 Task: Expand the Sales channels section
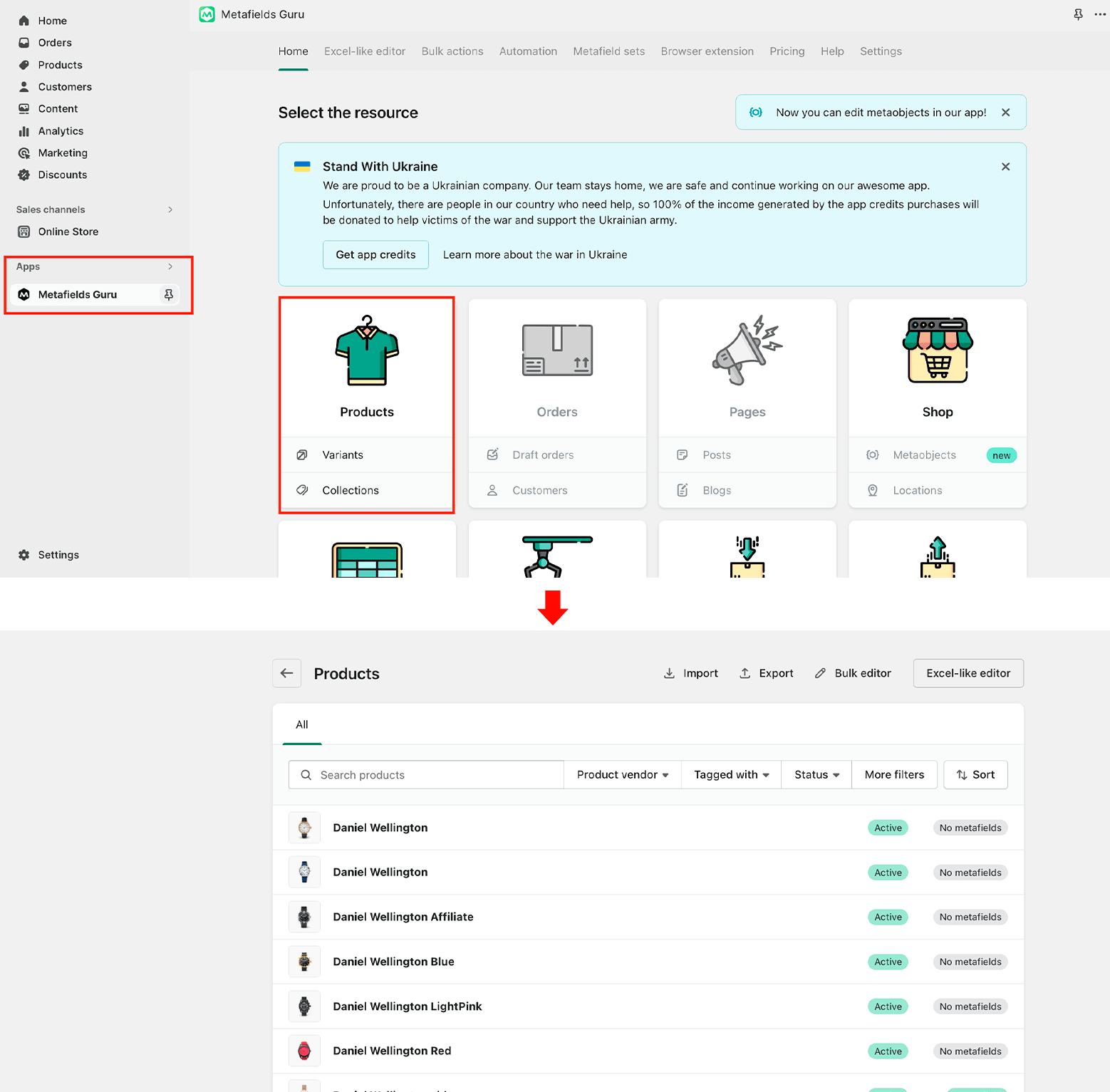coord(170,209)
